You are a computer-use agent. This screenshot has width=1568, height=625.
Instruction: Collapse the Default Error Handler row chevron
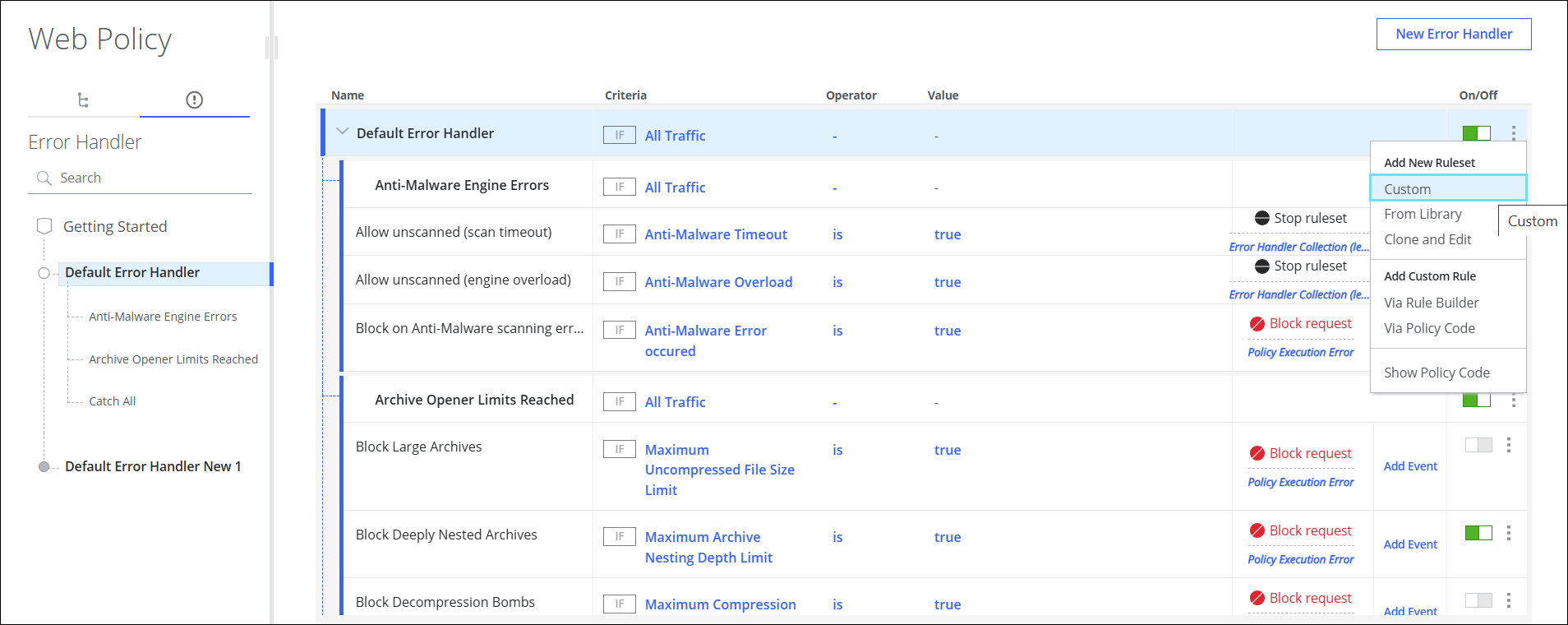pos(343,132)
